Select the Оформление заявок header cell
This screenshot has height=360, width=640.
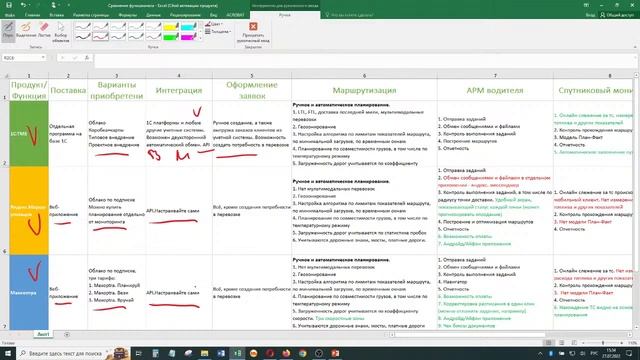[252, 90]
